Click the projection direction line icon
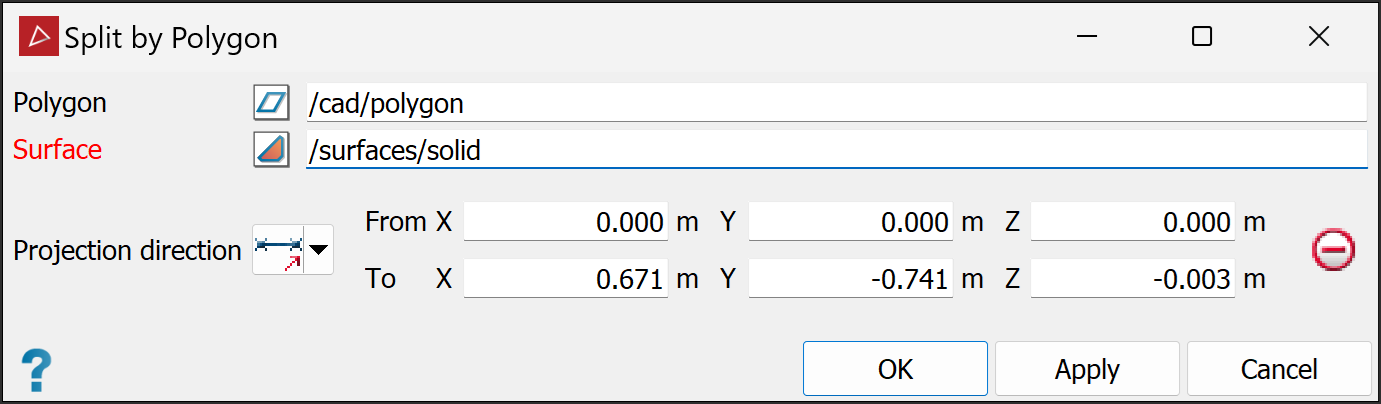The width and height of the screenshot is (1381, 404). pos(278,250)
